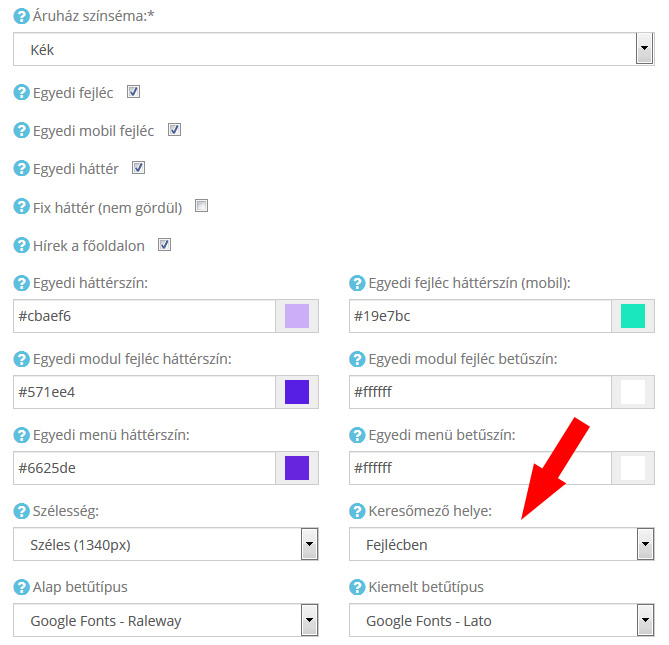Open Alap betűtípus dropdown with Raleway
This screenshot has height=645, width=669.
pyautogui.click(x=166, y=620)
